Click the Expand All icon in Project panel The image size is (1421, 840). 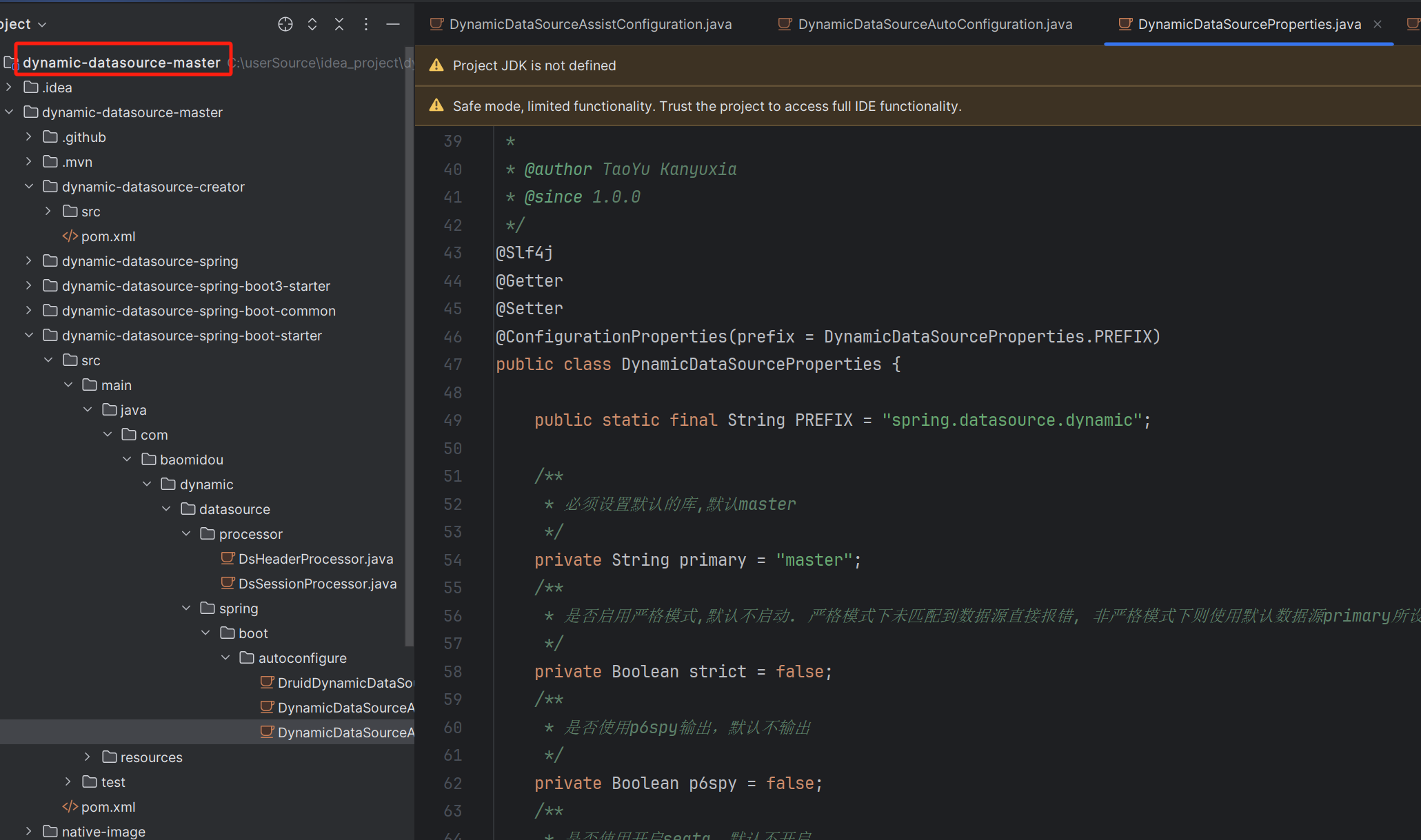(x=312, y=24)
